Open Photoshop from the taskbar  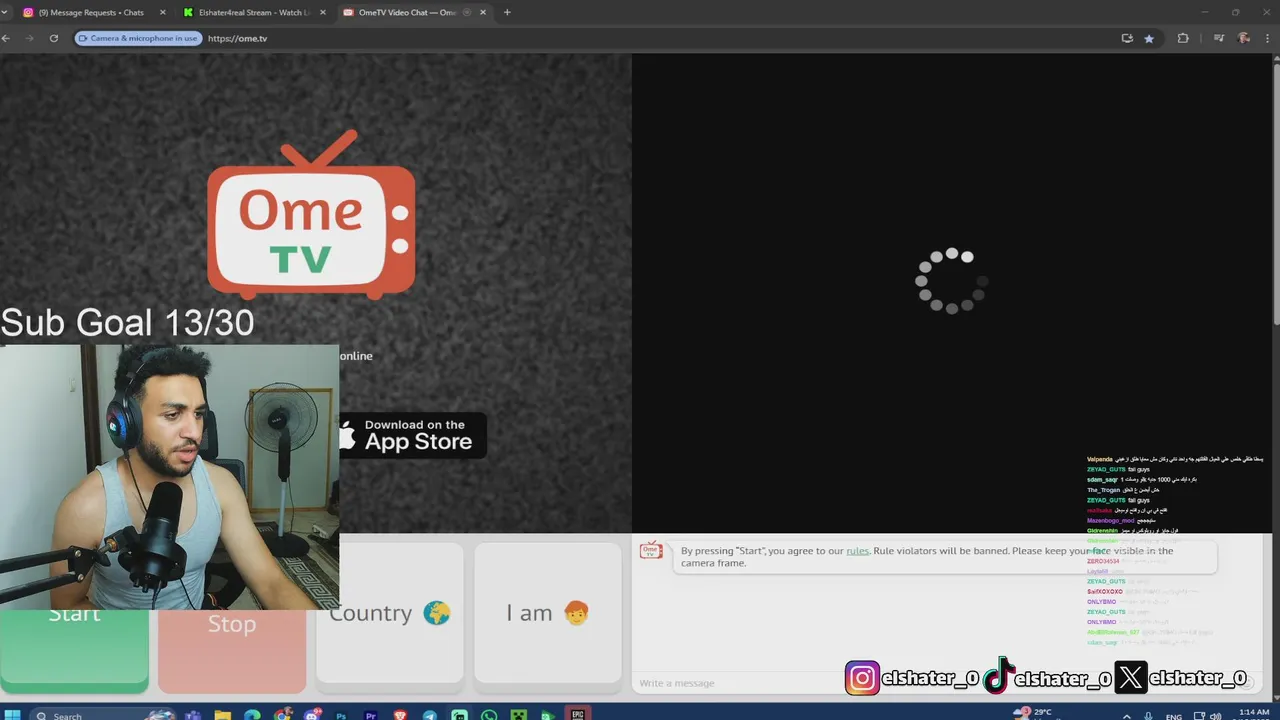pos(341,715)
